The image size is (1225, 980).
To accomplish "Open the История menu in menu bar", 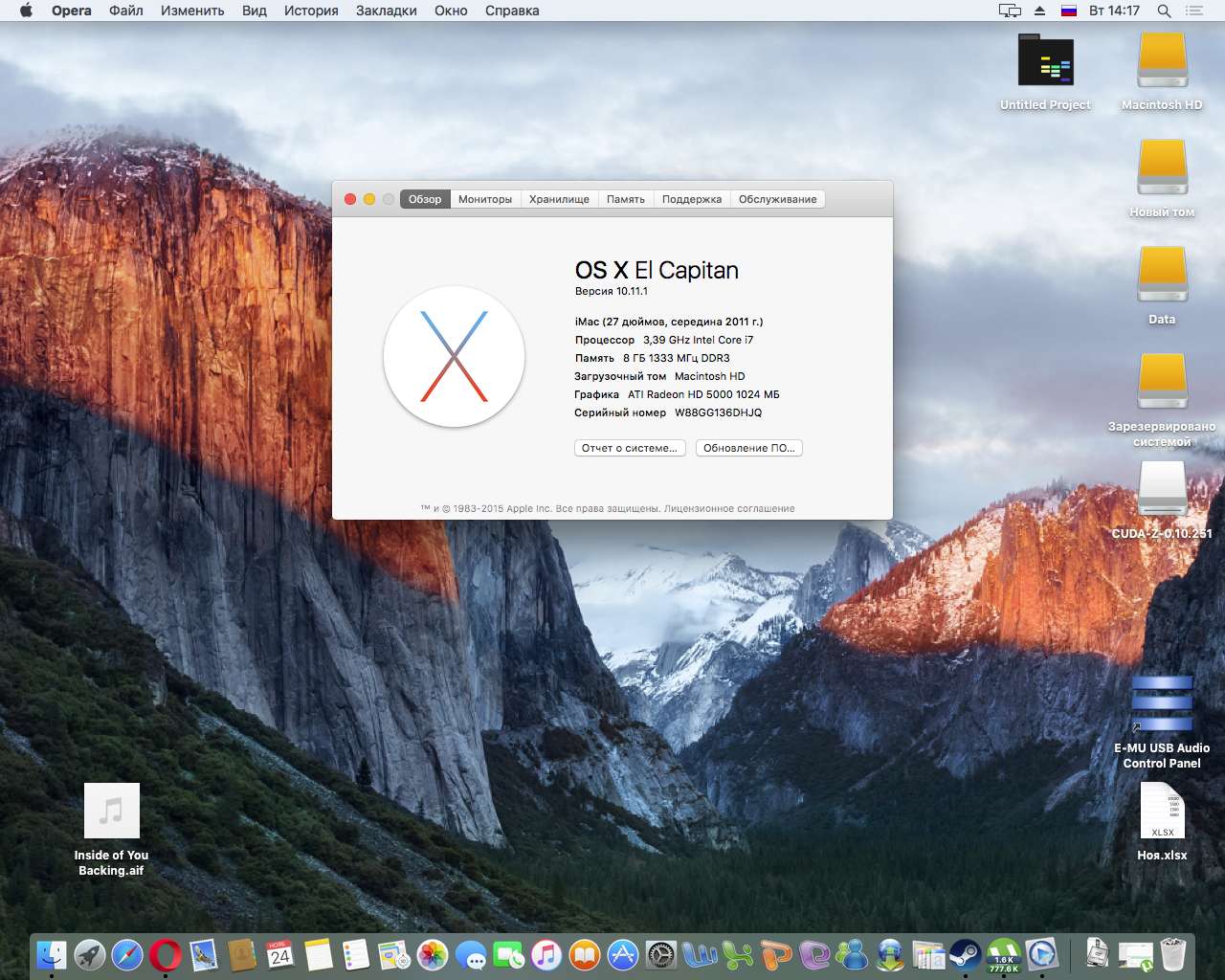I will click(x=311, y=11).
